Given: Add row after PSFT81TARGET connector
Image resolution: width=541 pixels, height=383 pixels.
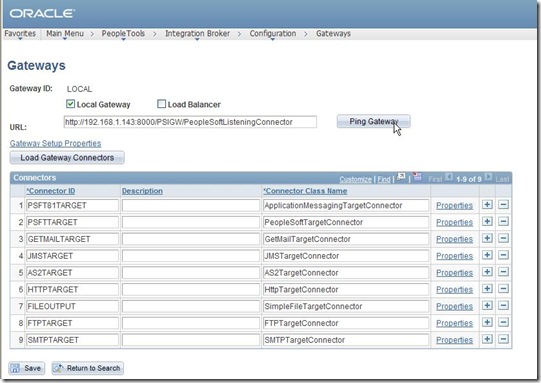Looking at the screenshot, I should coord(487,205).
